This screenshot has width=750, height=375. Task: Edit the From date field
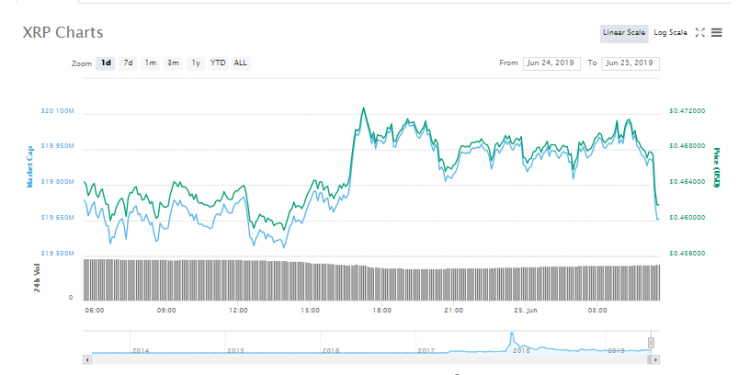[x=551, y=64]
